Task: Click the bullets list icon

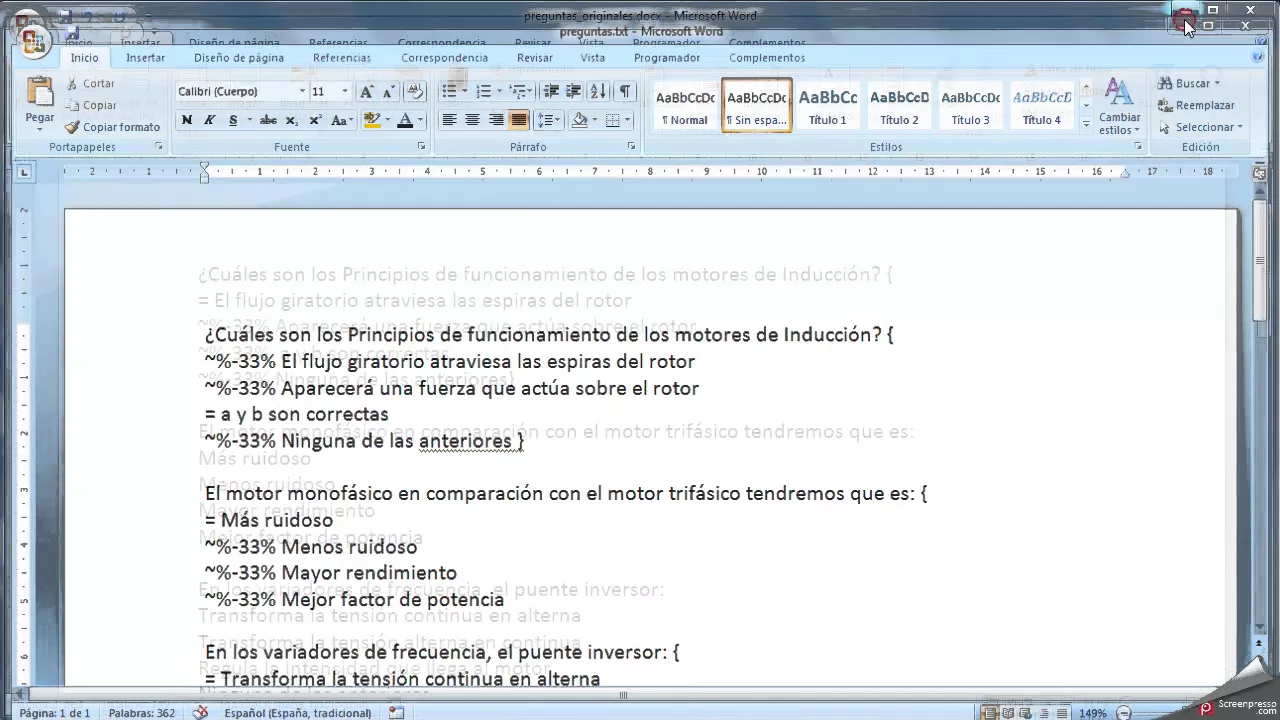Action: click(449, 92)
